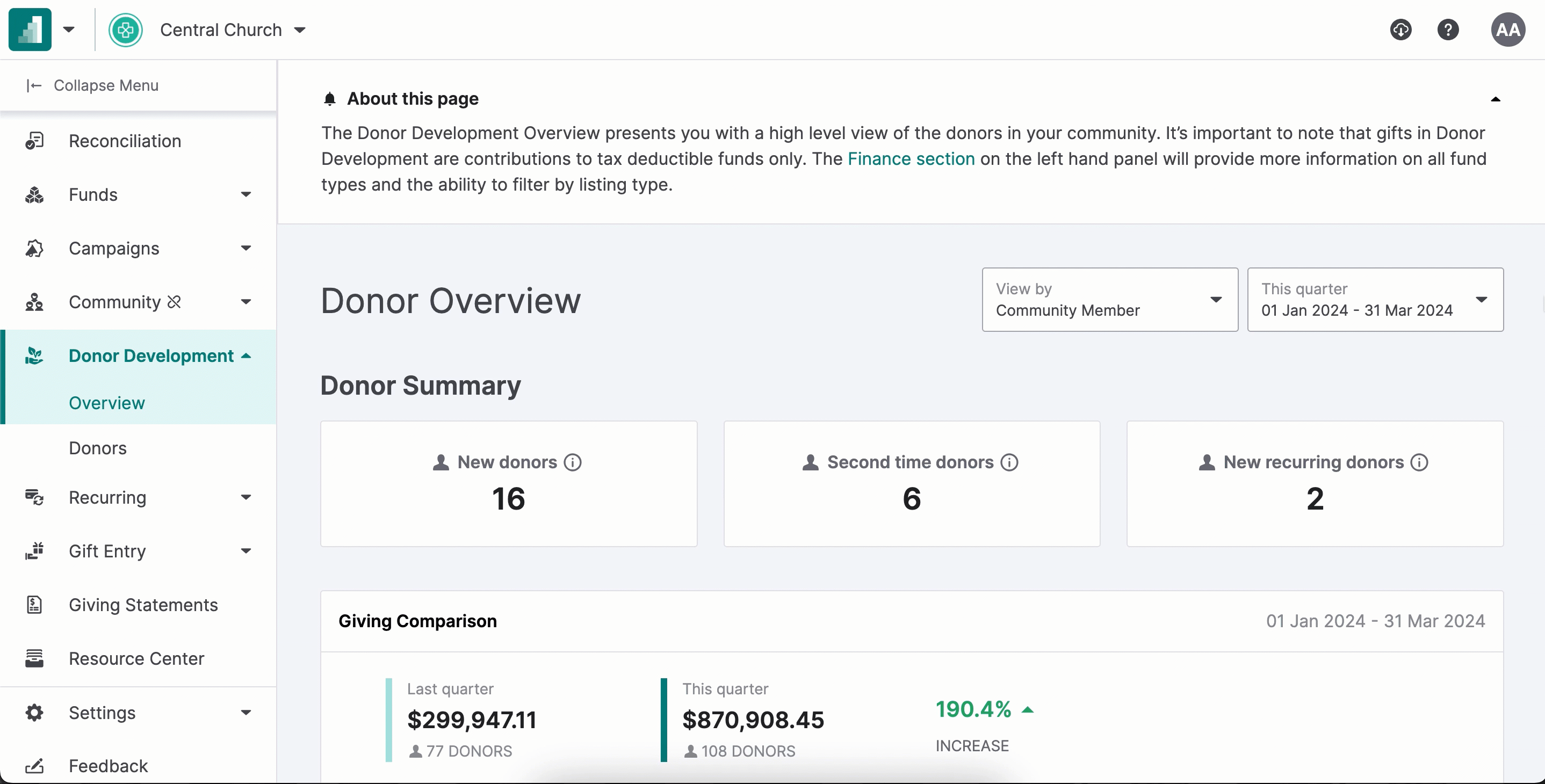Viewport: 1545px width, 784px height.
Task: Click the New donors info icon
Action: pyautogui.click(x=573, y=462)
